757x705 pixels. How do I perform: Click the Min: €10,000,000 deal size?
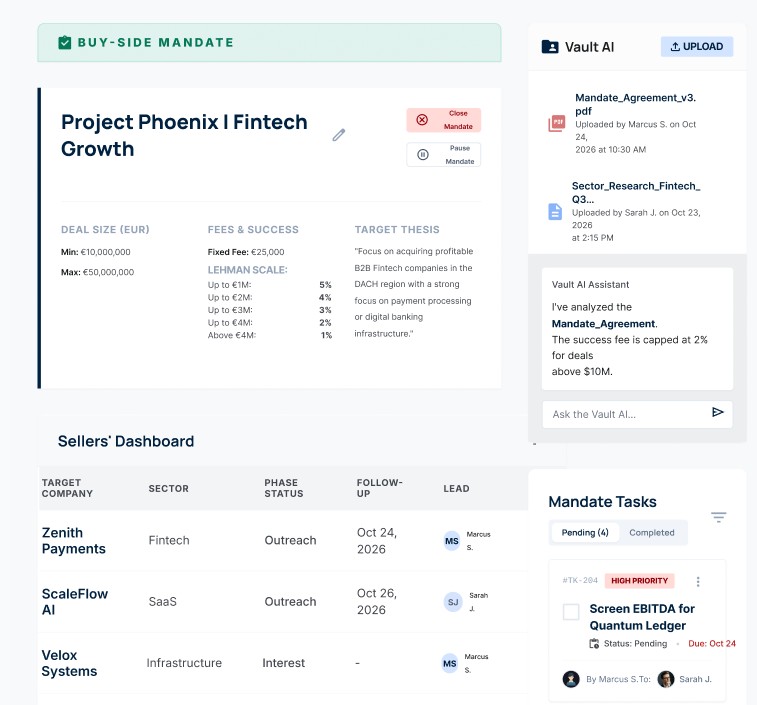(x=96, y=252)
